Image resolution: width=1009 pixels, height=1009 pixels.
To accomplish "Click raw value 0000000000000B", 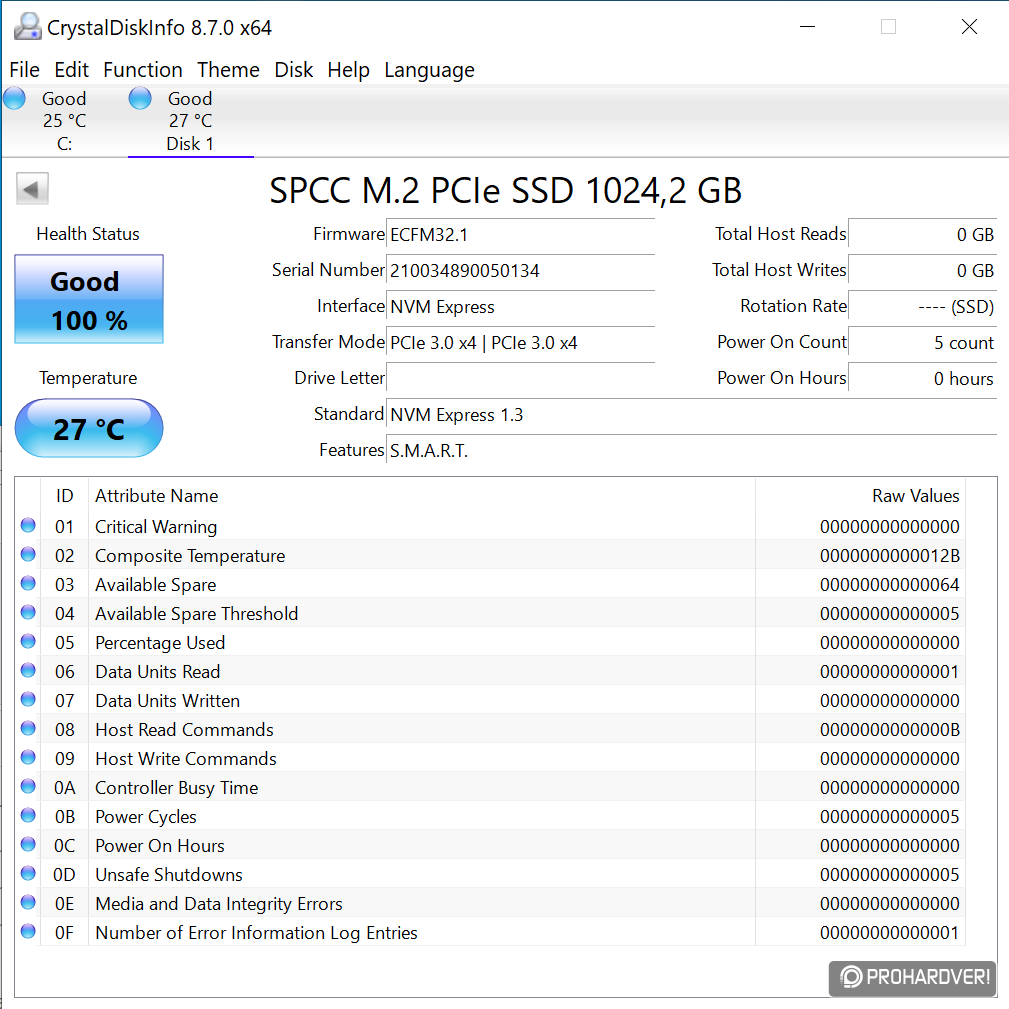I will tap(889, 729).
